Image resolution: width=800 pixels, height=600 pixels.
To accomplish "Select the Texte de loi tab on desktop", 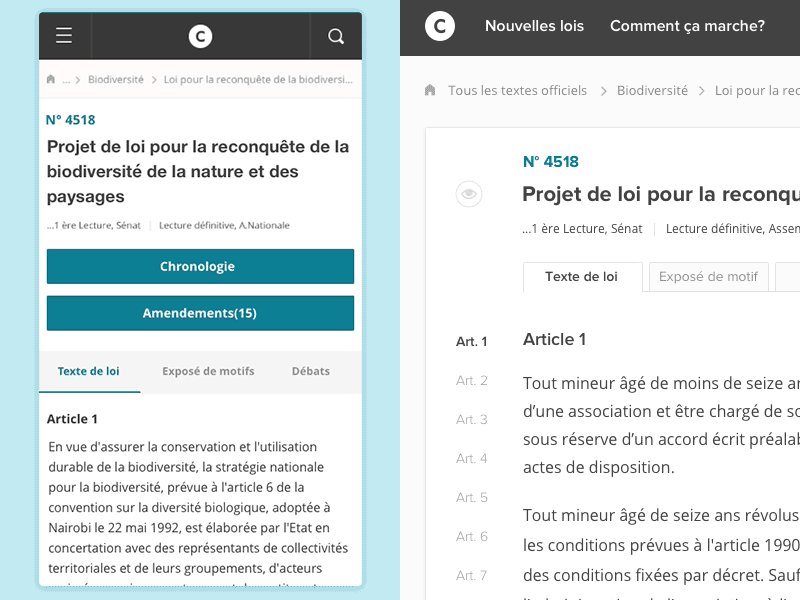I will (x=583, y=276).
